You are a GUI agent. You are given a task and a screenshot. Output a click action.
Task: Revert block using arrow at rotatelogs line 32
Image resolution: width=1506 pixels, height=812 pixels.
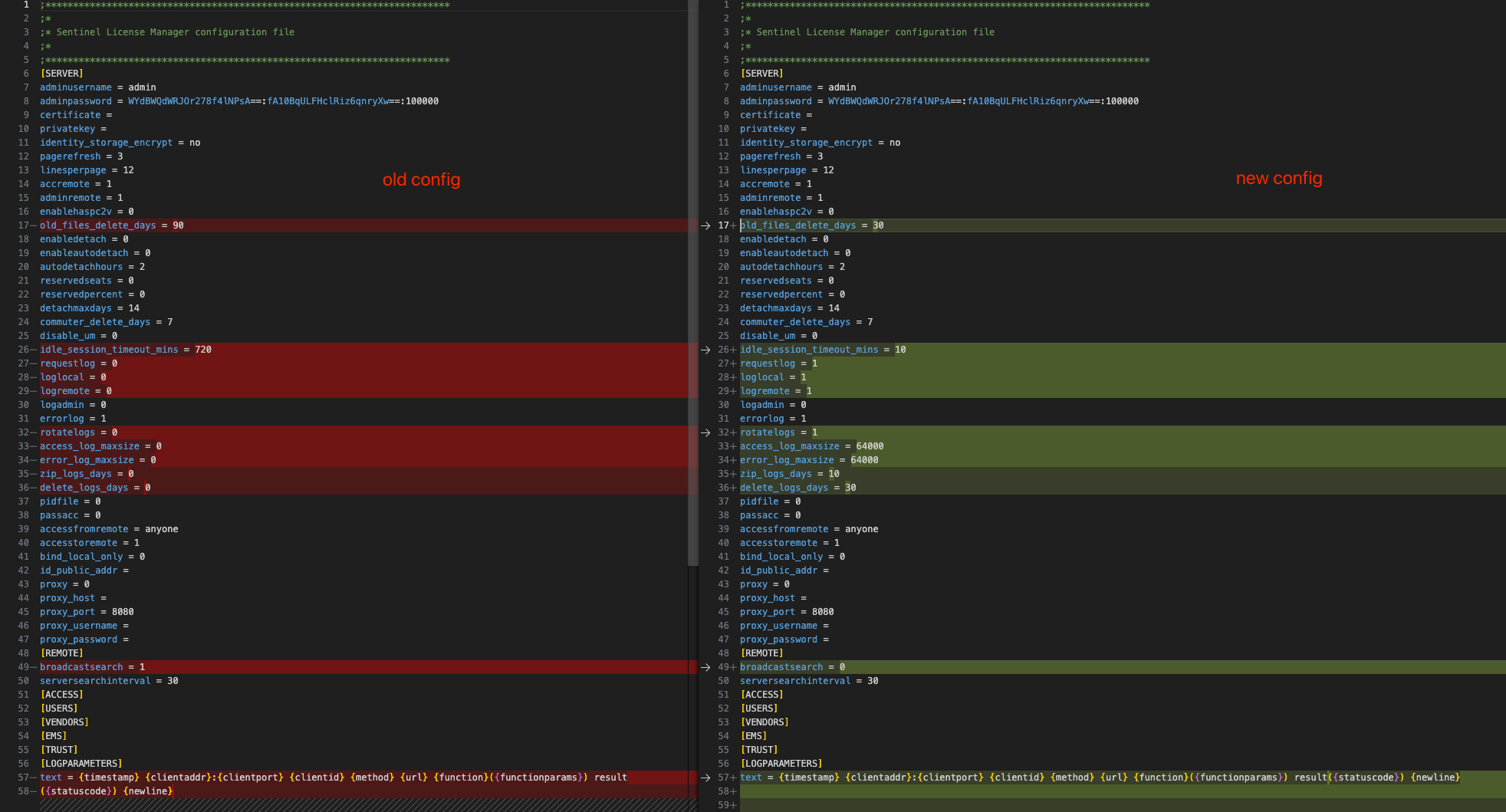tap(705, 432)
